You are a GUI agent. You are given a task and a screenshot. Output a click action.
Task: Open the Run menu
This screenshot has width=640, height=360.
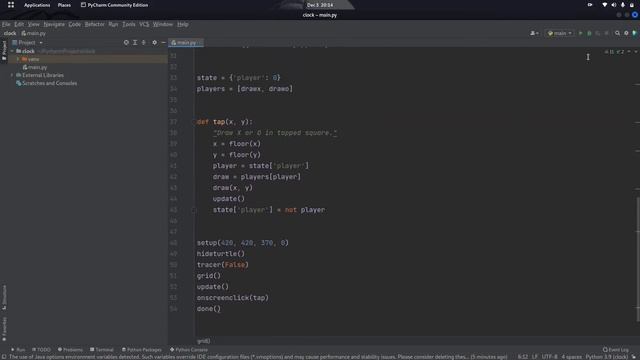click(113, 24)
